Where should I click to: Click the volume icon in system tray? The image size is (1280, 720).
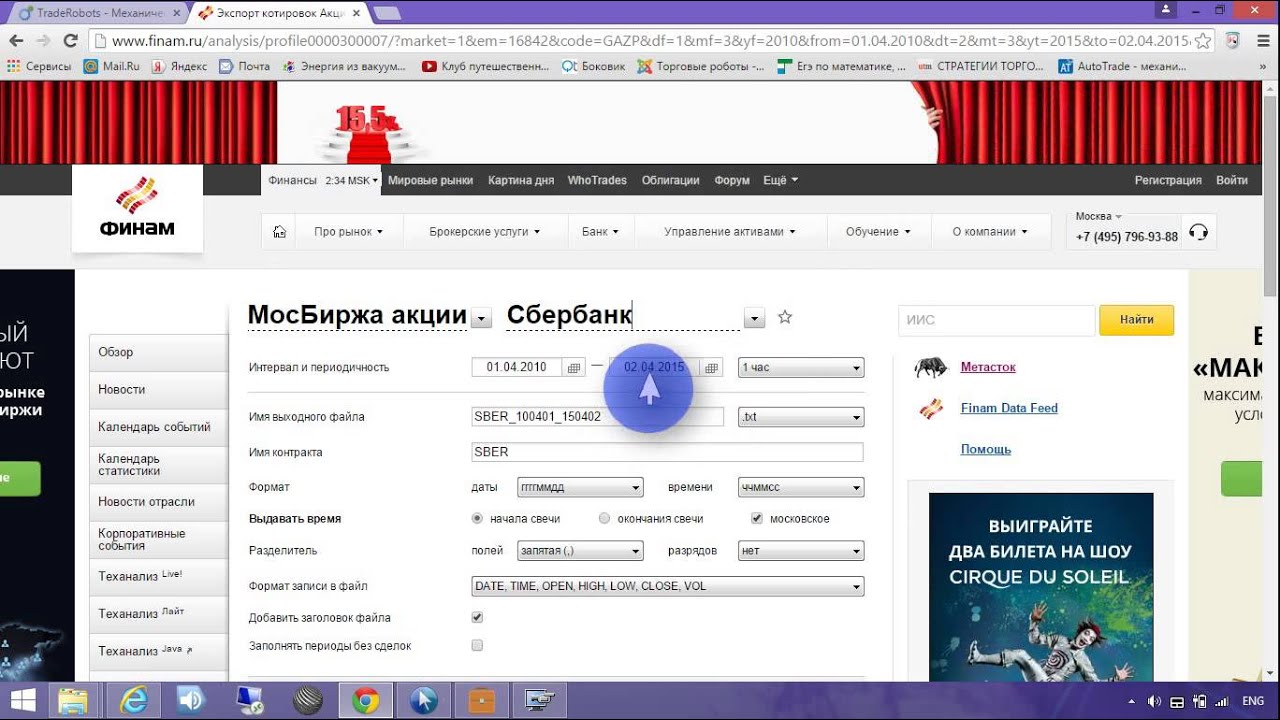(x=1155, y=702)
